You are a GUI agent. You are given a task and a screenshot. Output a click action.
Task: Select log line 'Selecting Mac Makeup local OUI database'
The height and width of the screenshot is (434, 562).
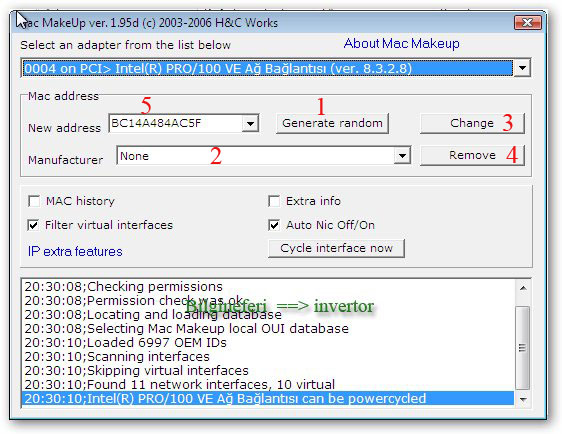coord(268,329)
